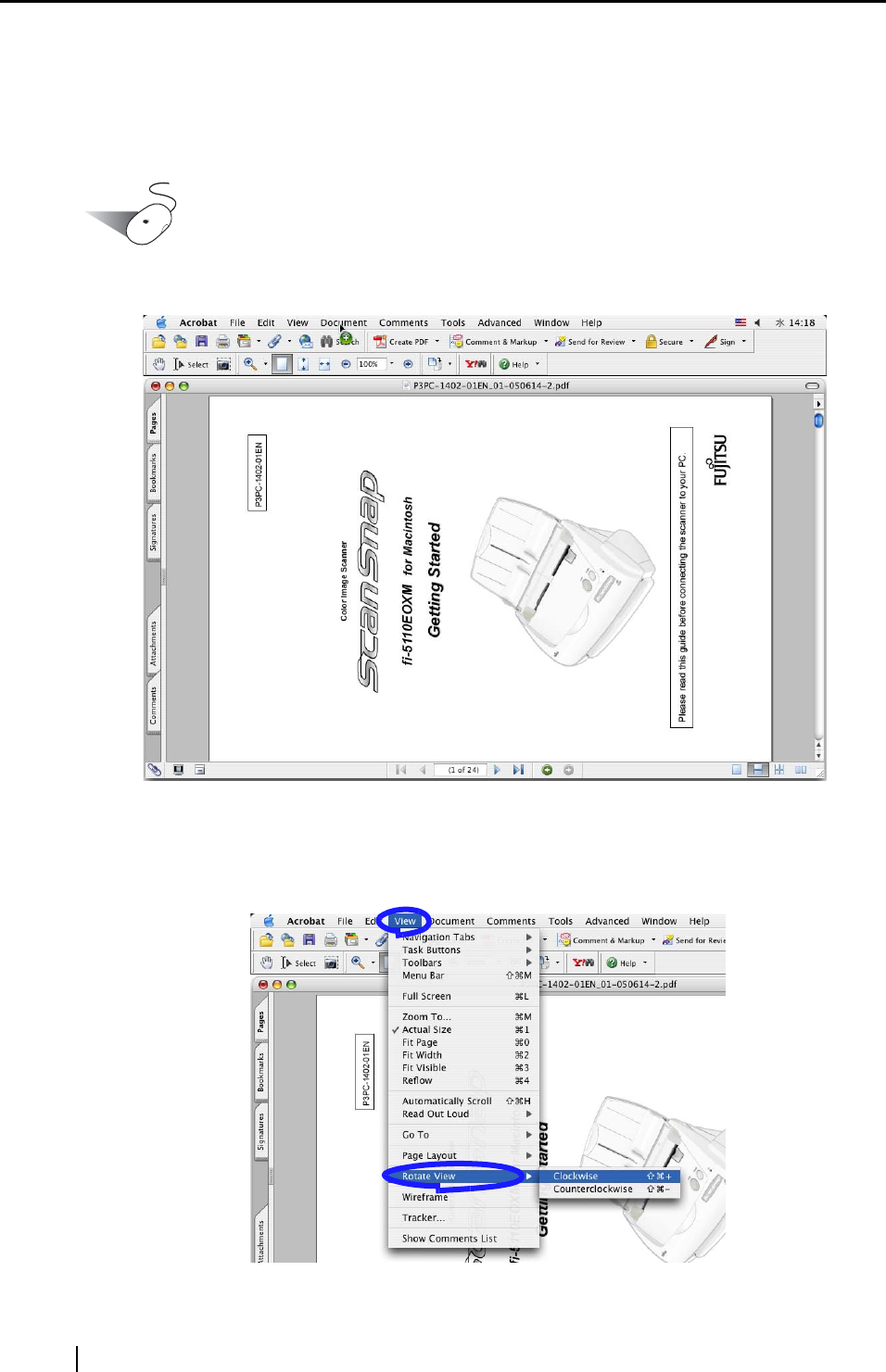Open the Sign dropdown arrow in full-window screenshot

pos(743,342)
